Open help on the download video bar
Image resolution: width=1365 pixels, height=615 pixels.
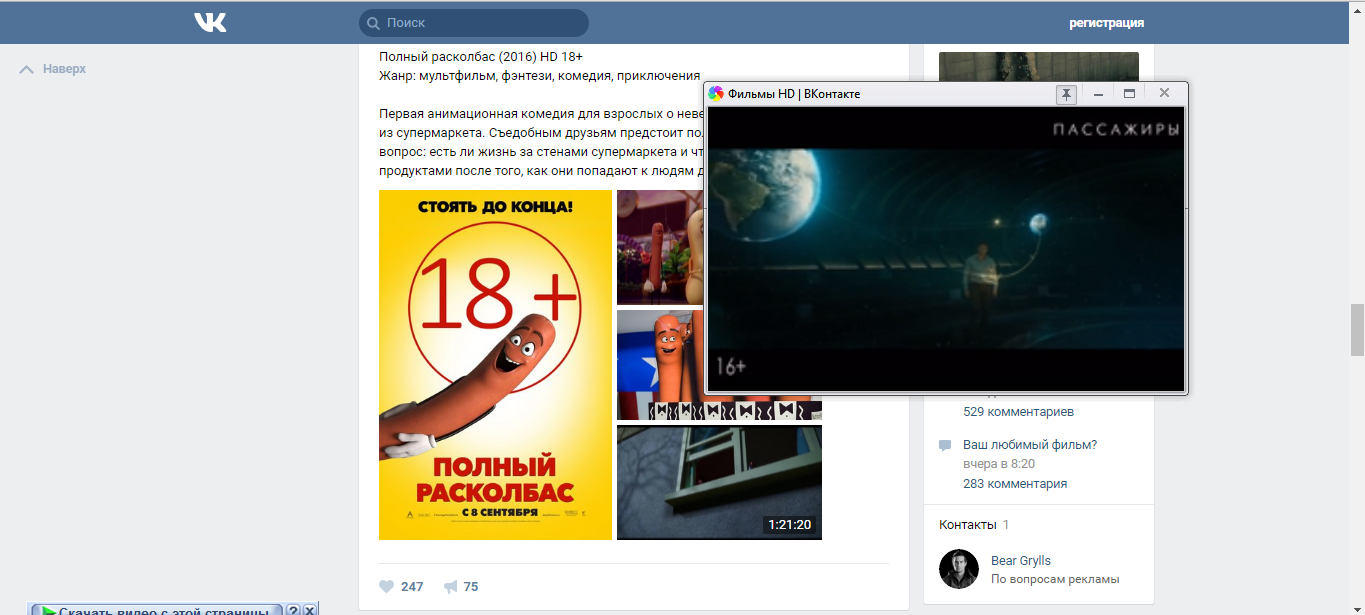click(293, 610)
